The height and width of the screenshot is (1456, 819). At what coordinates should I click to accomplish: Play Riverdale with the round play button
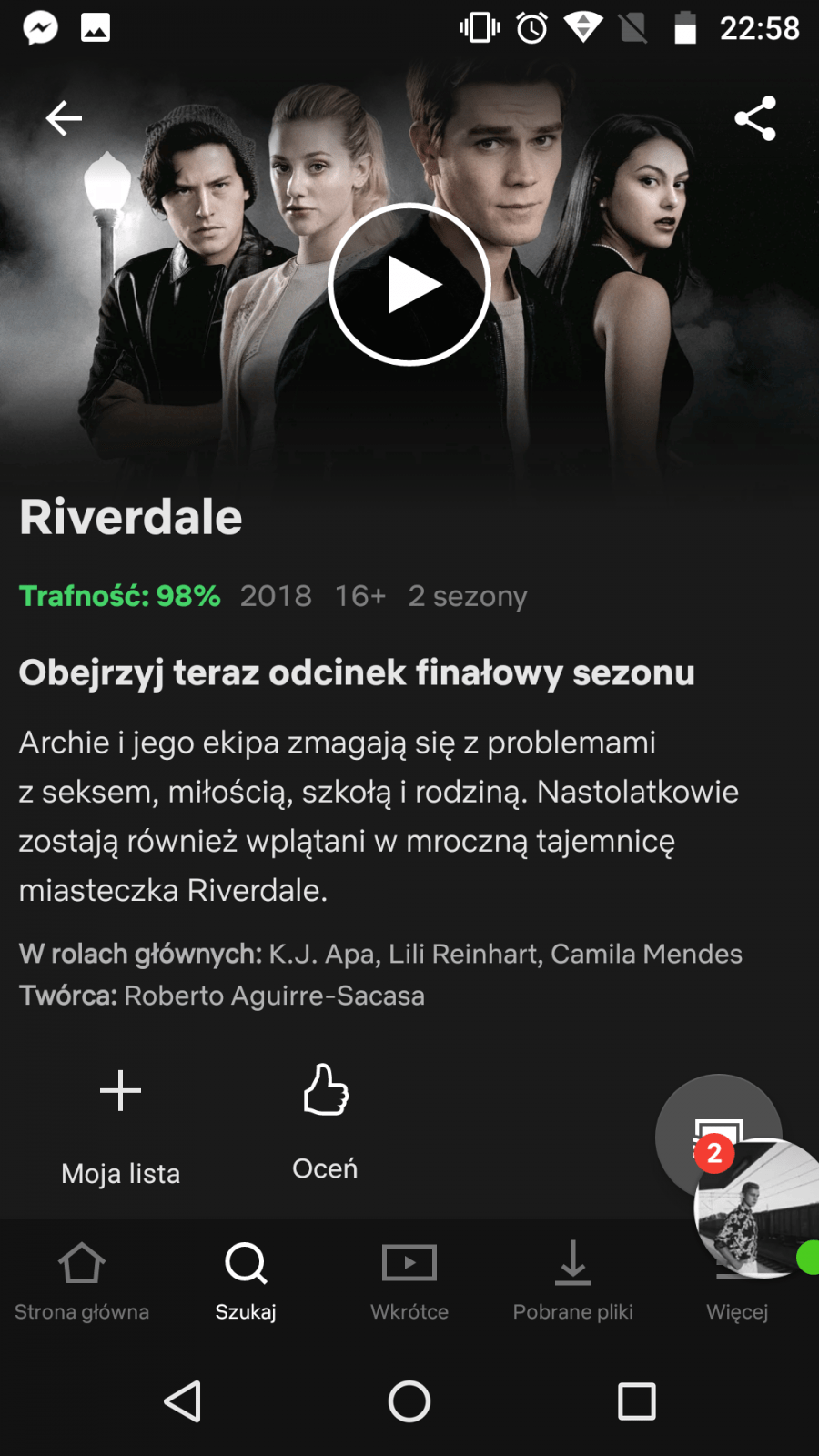[x=409, y=284]
